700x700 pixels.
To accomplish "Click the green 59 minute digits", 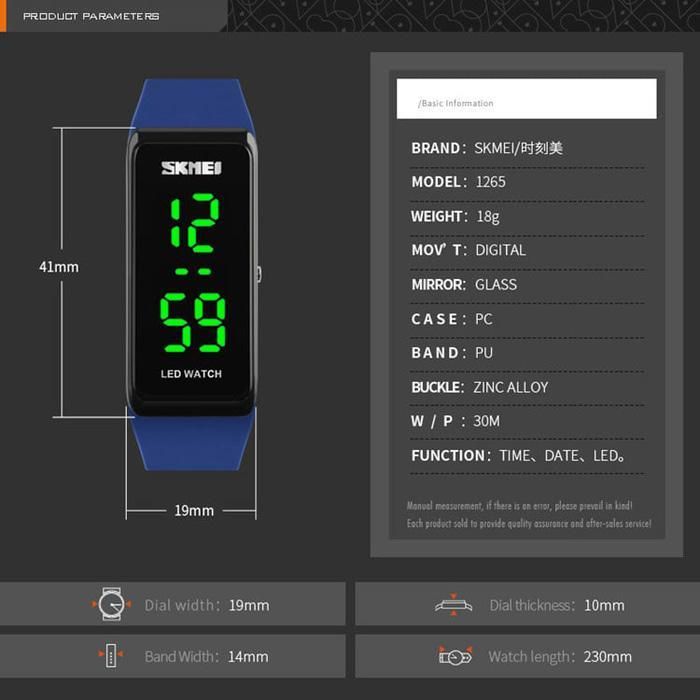I will [191, 322].
